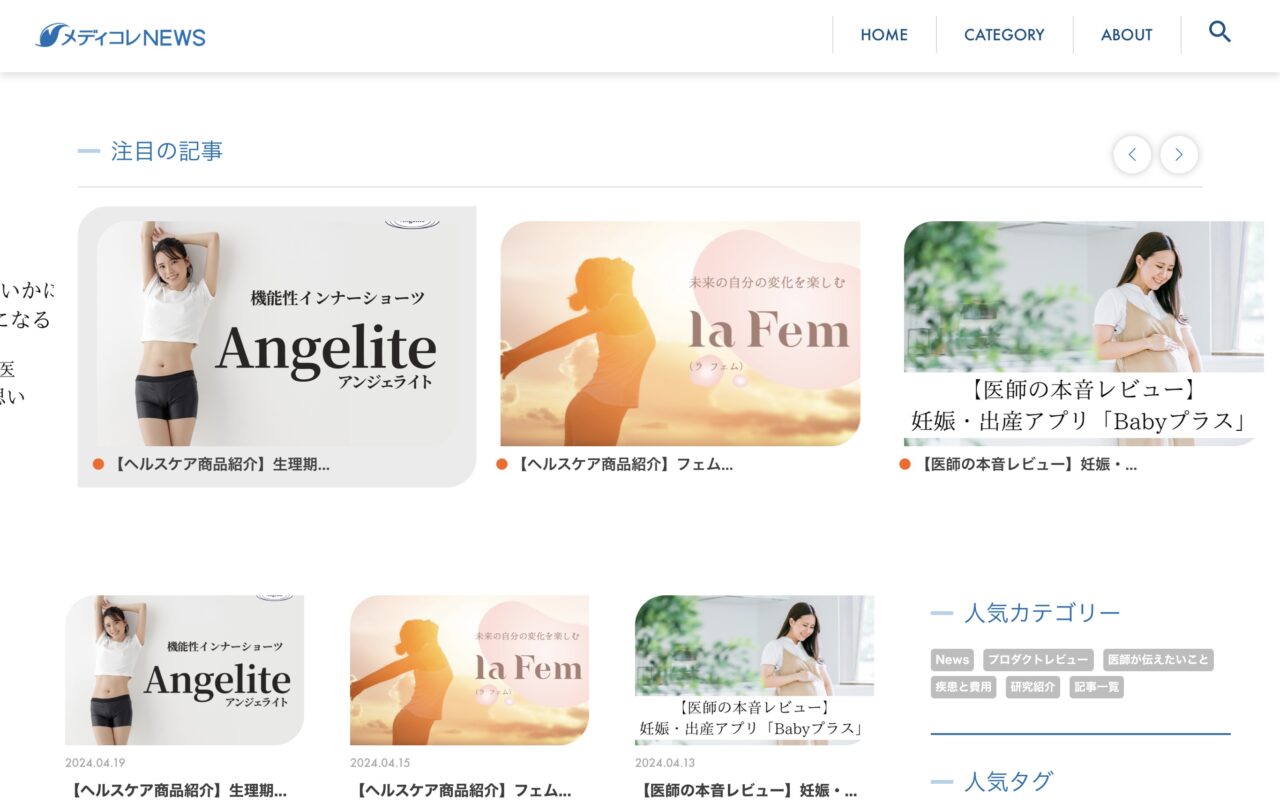Open featured caption 【ヘルスケア商品紹介】フェム...
This screenshot has width=1280, height=810.
pyautogui.click(x=622, y=464)
